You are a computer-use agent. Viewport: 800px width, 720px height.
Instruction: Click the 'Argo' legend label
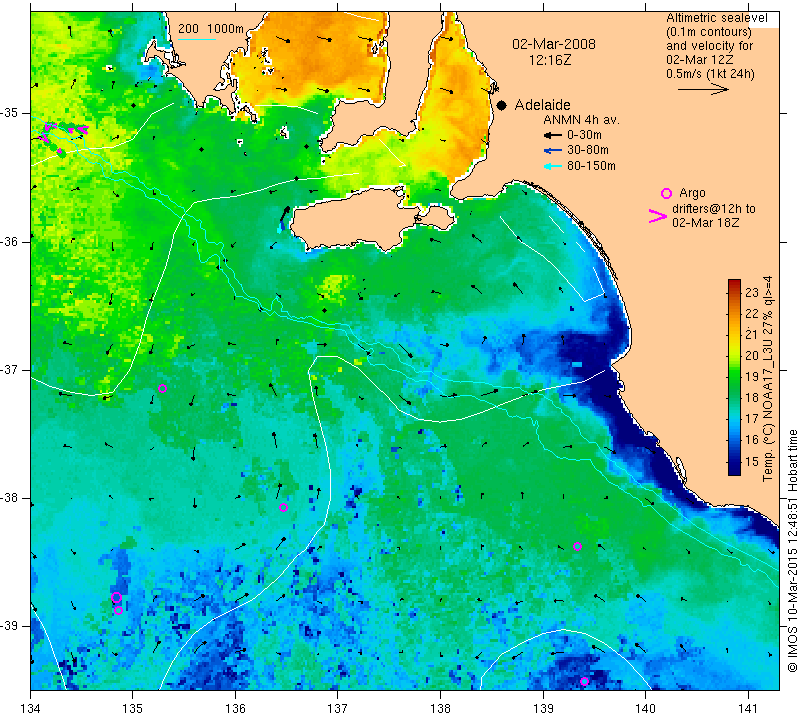pos(692,193)
